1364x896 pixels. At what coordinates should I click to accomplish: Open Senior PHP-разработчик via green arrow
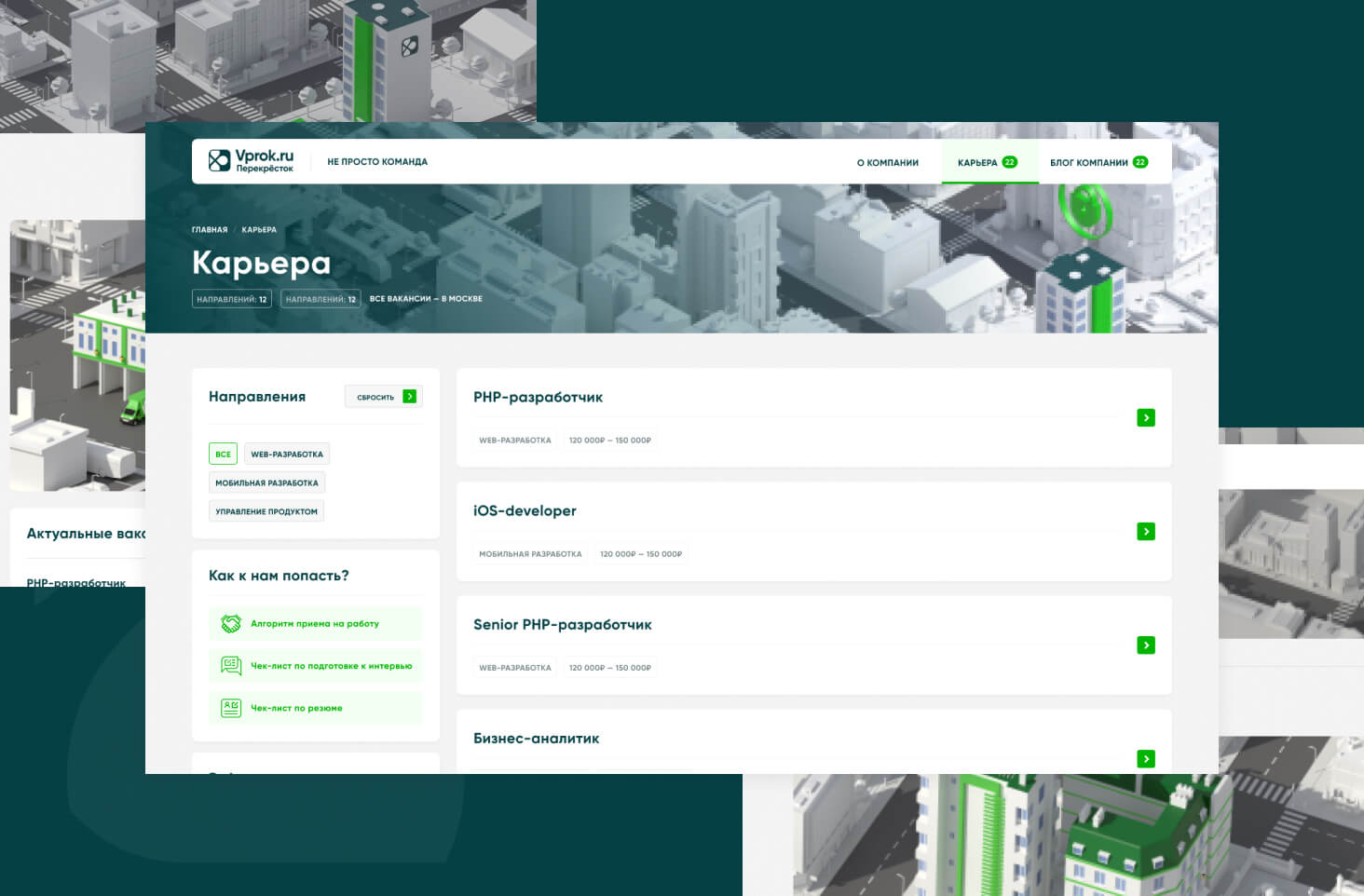[1146, 645]
